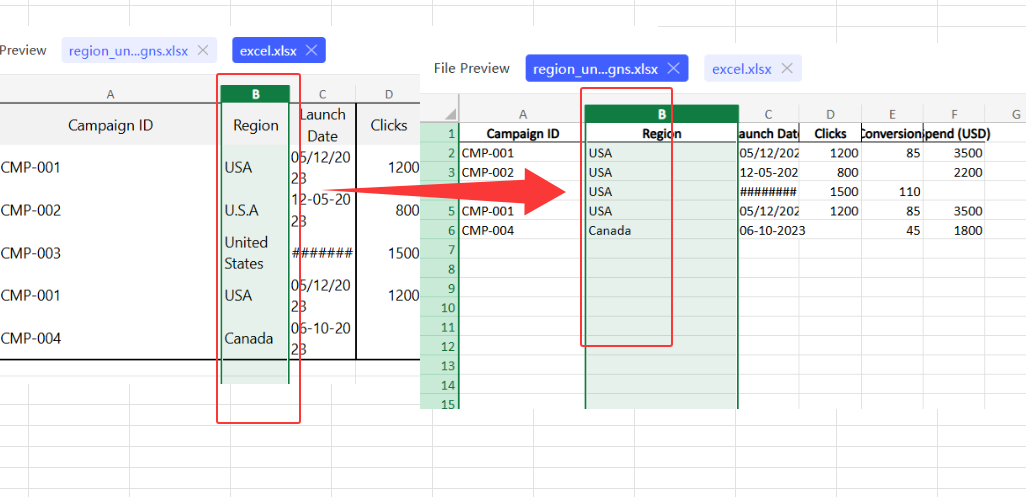Select column E header in right sheet
The width and height of the screenshot is (1026, 497).
pyautogui.click(x=891, y=115)
